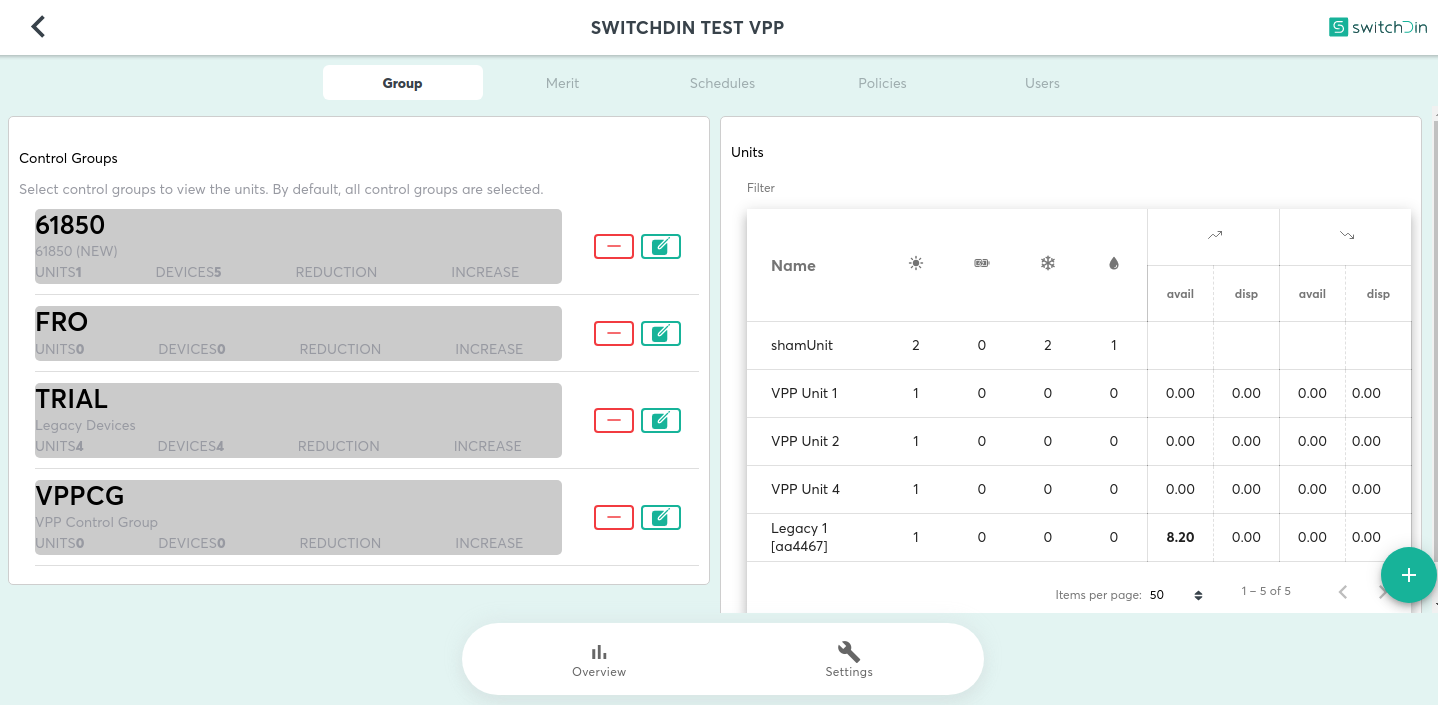Open Overview from the bottom bar

click(x=599, y=661)
